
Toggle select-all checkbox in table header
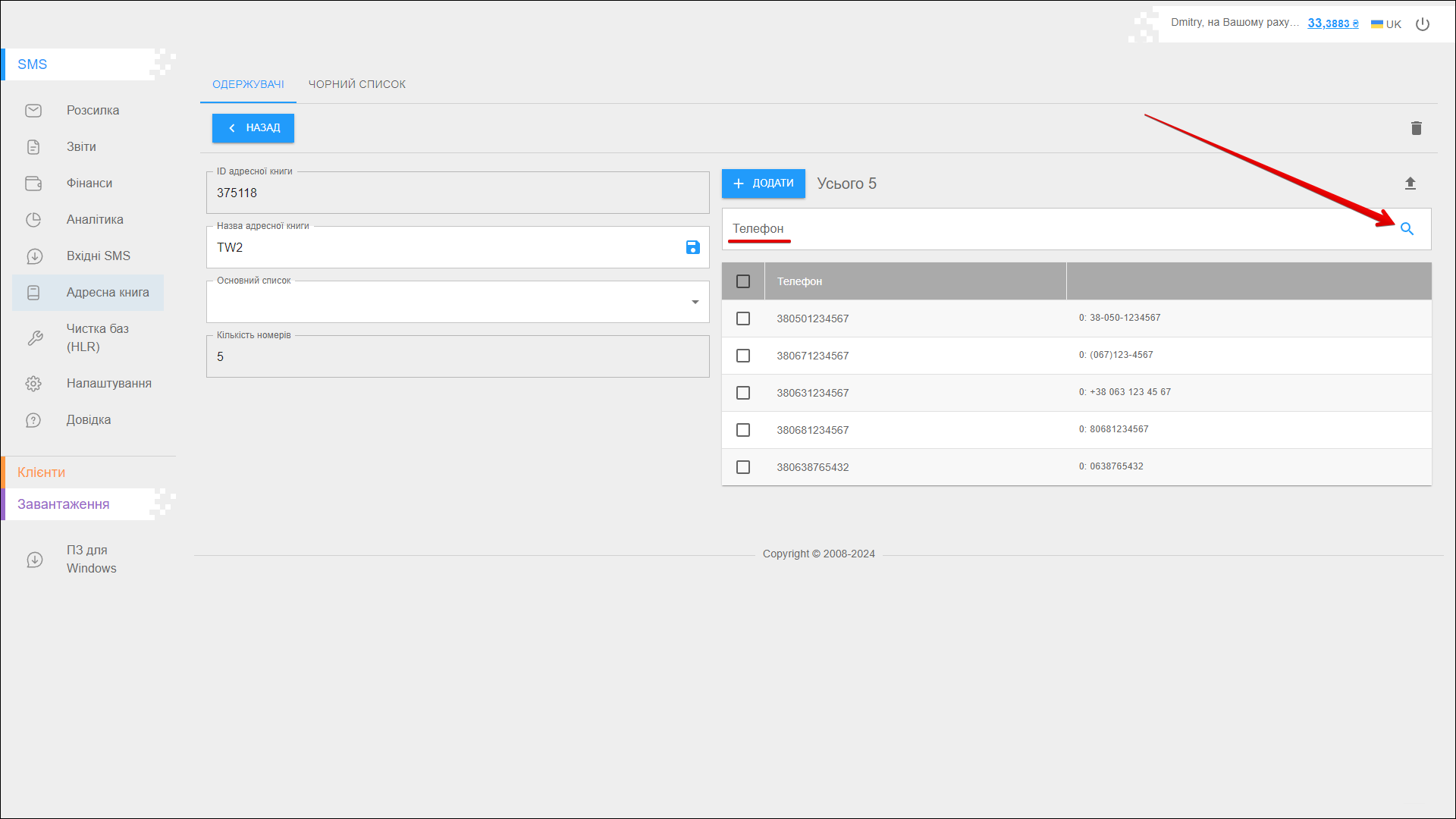[743, 281]
